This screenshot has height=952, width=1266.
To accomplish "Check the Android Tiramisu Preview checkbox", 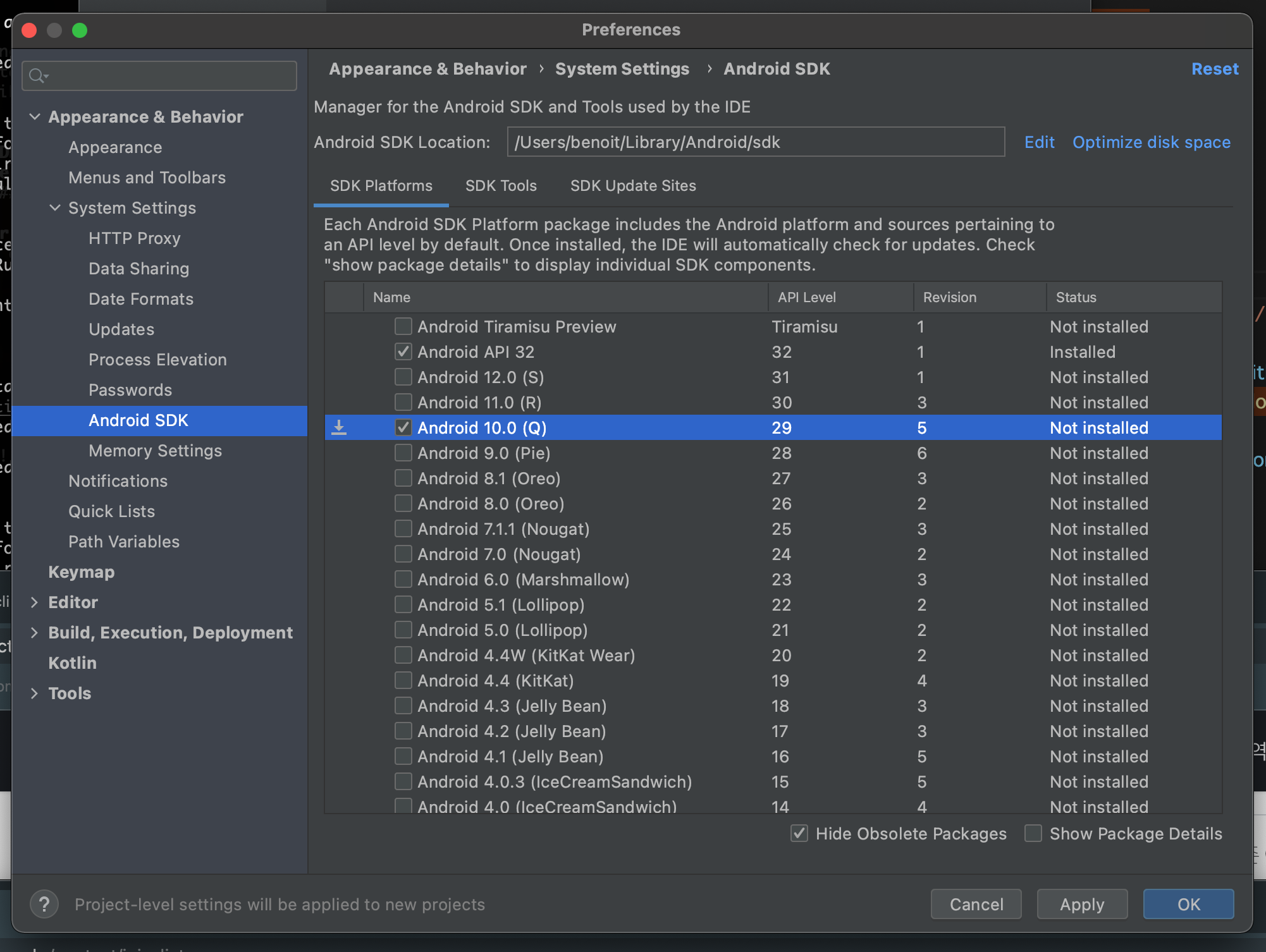I will pyautogui.click(x=403, y=327).
